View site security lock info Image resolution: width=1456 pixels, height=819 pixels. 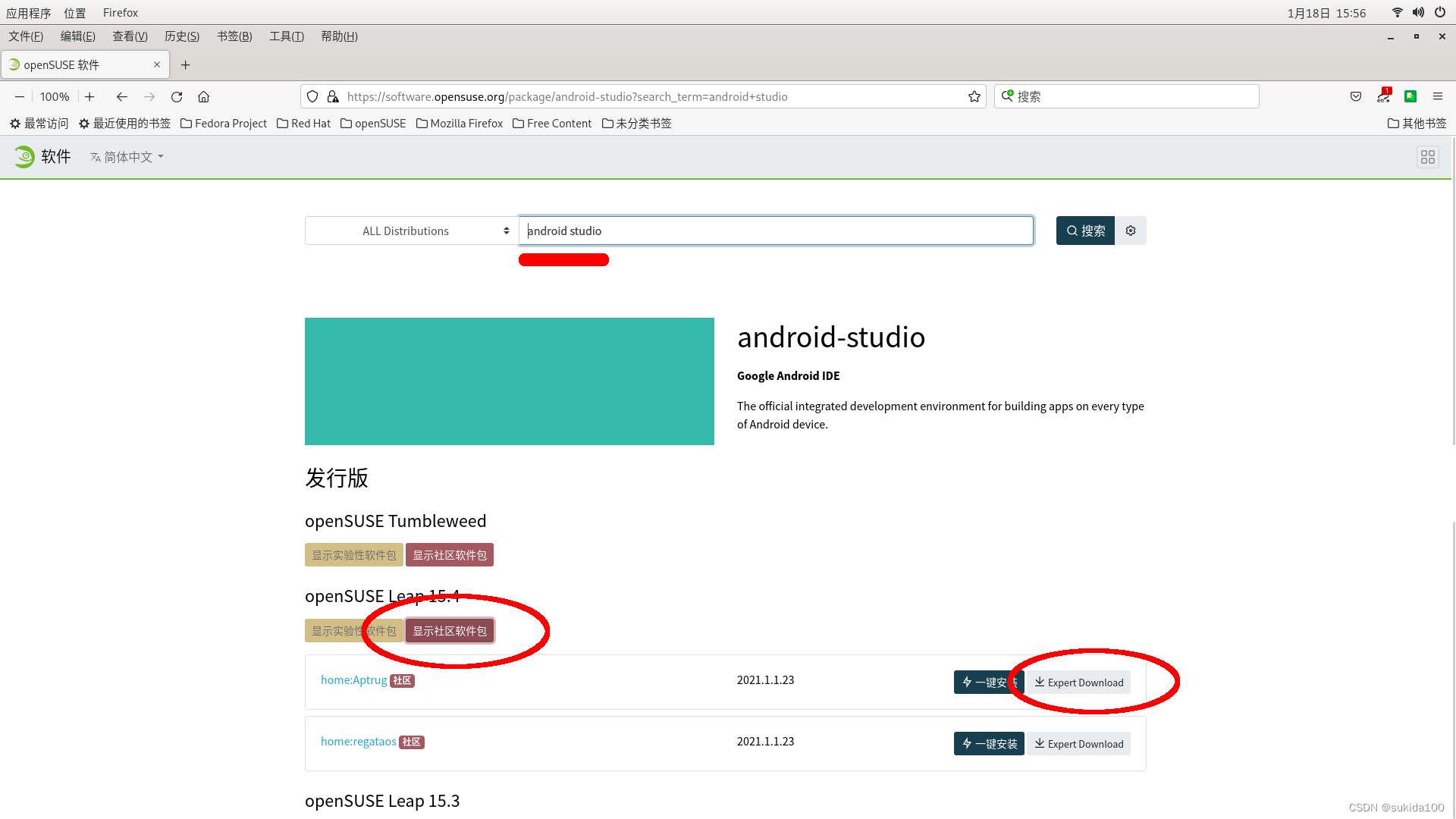(332, 96)
